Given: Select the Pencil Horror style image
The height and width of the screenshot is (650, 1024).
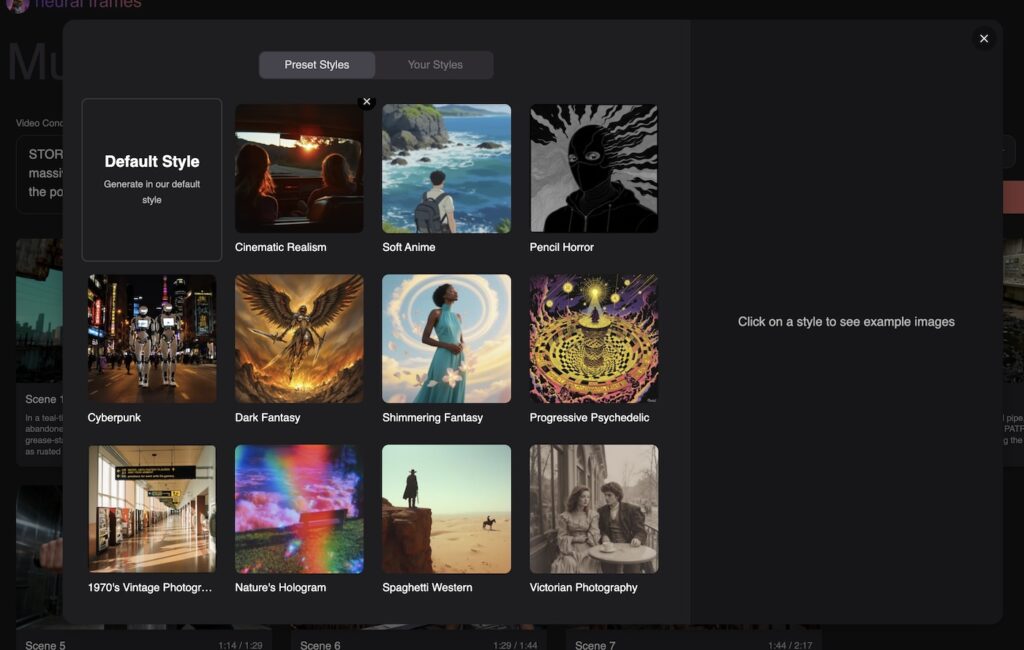Looking at the screenshot, I should coord(594,169).
